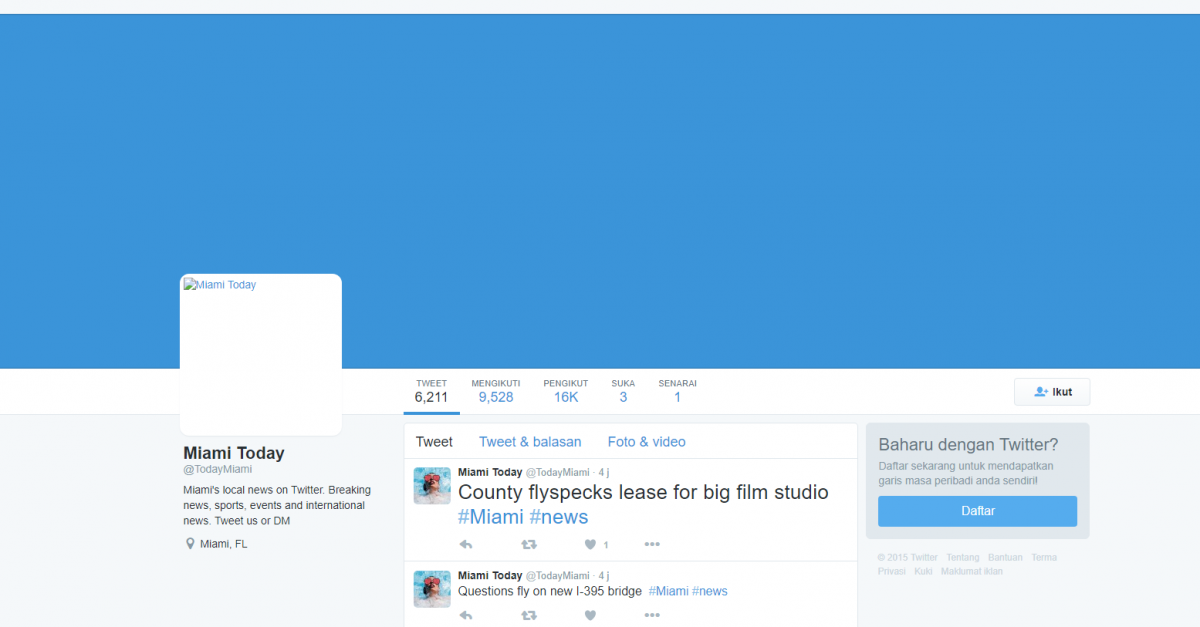Open the Privasi footer link

tap(892, 572)
